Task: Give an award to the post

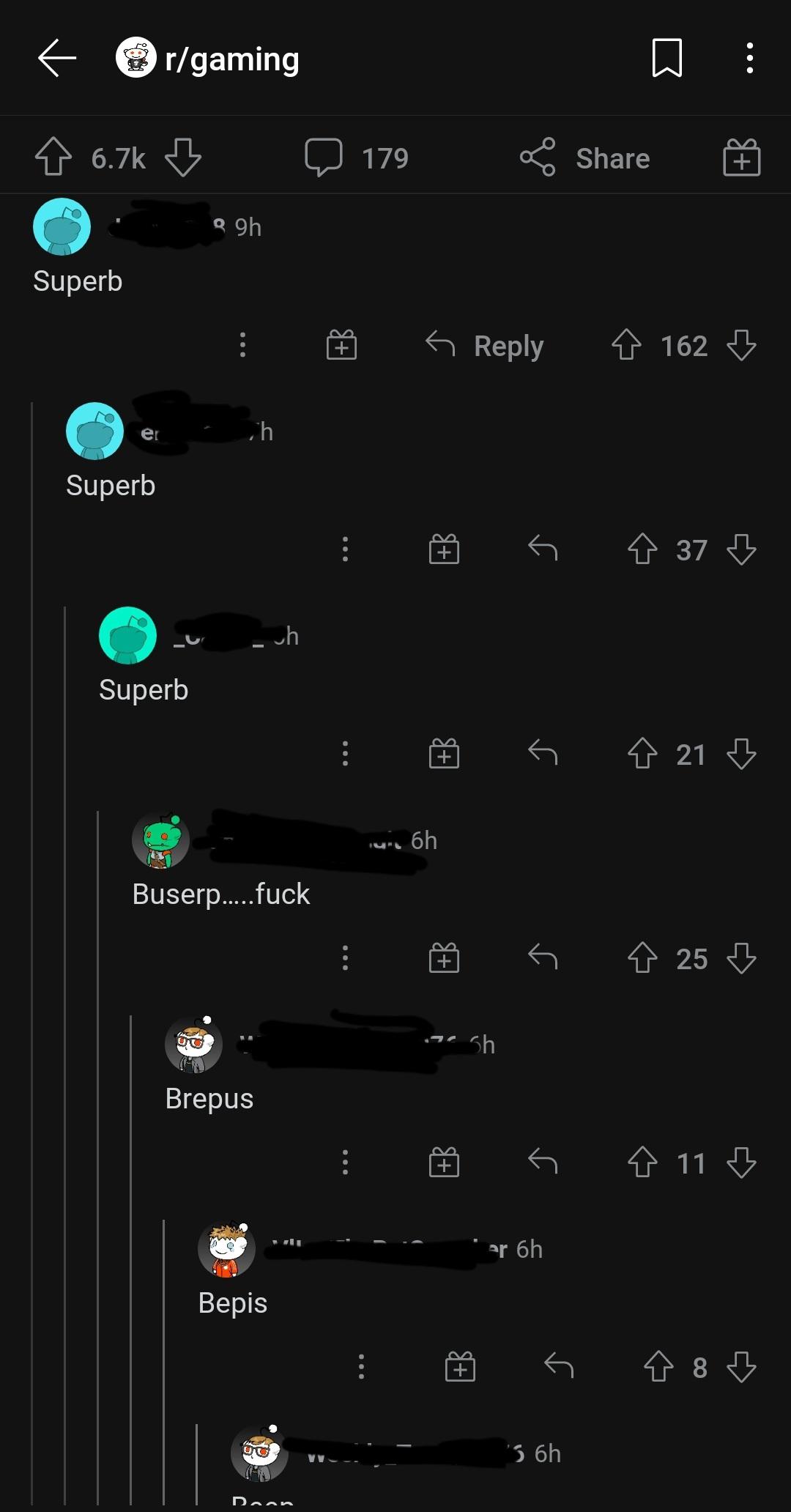Action: 742,157
